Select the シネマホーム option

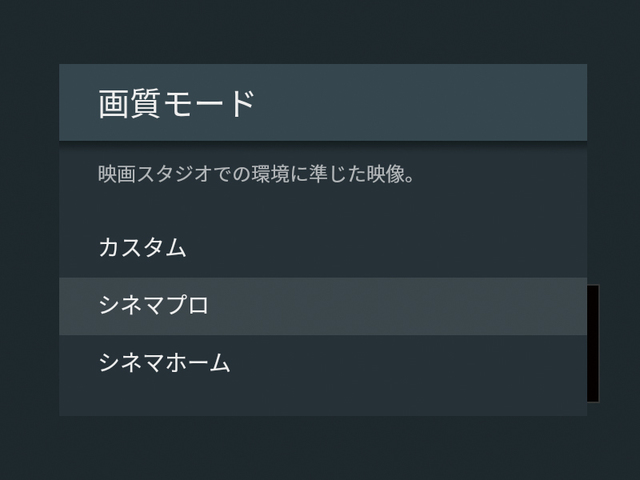[x=164, y=363]
